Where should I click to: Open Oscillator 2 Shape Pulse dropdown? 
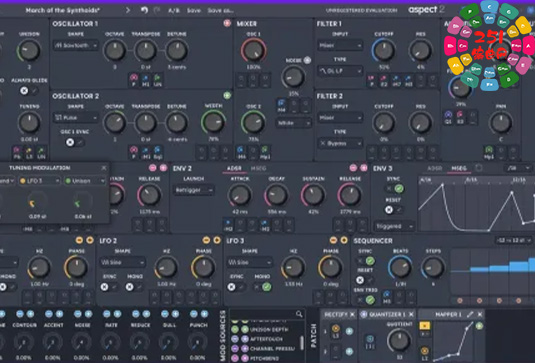[76, 118]
